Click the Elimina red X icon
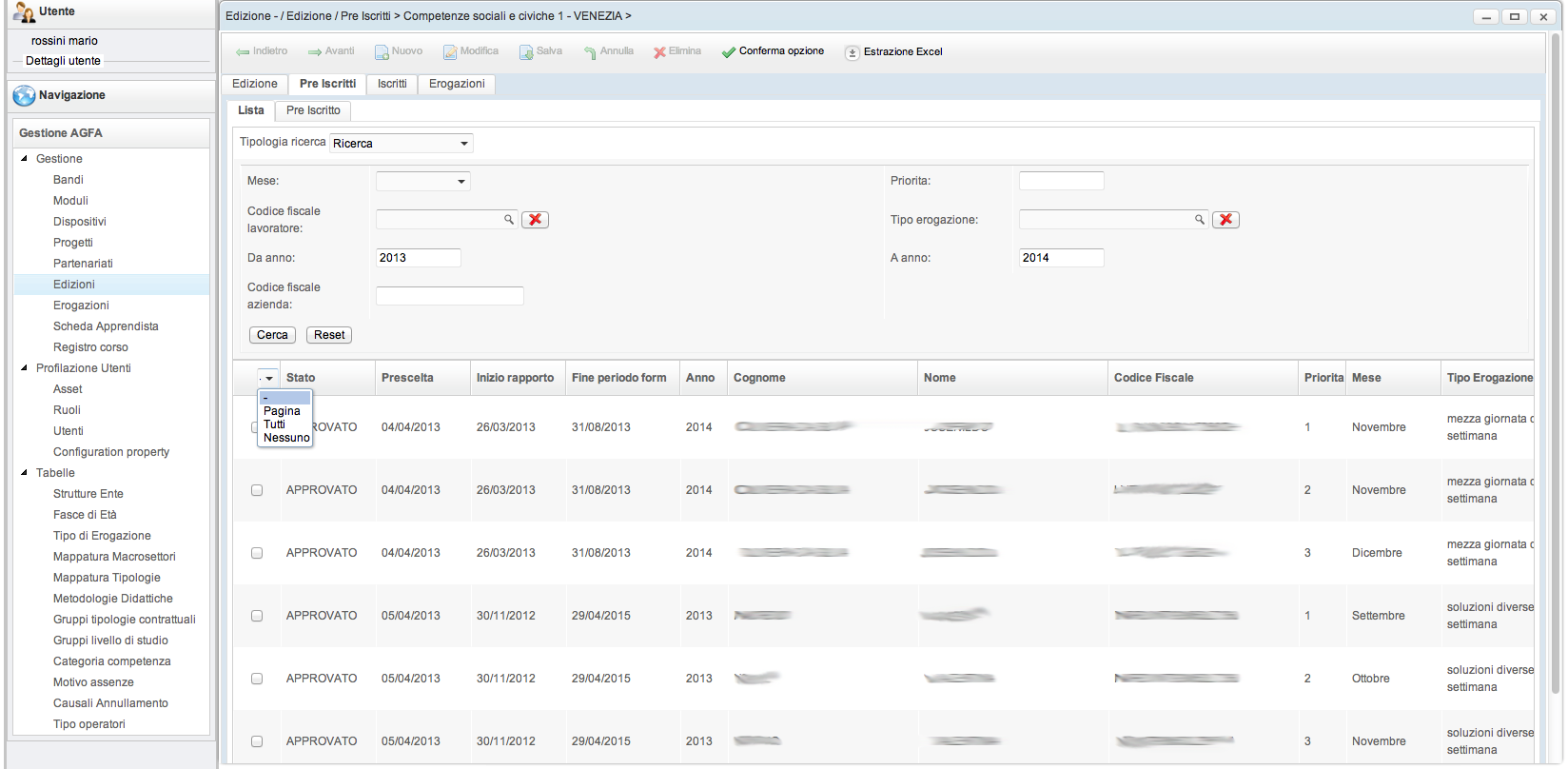 click(659, 52)
